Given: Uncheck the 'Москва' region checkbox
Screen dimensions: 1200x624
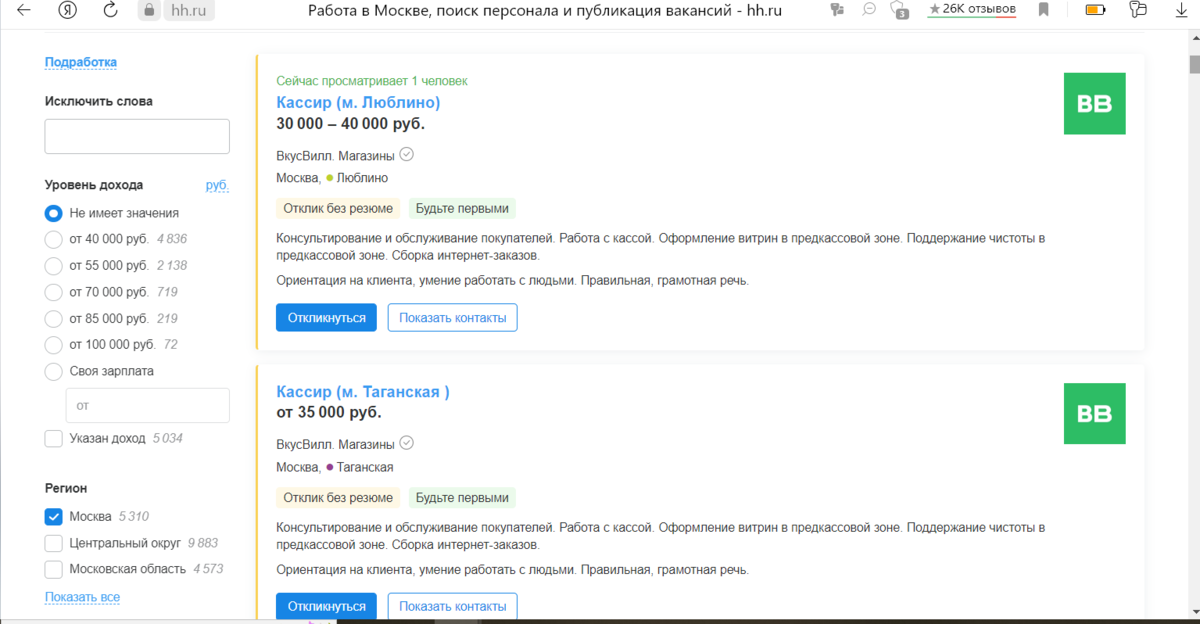Looking at the screenshot, I should (54, 517).
